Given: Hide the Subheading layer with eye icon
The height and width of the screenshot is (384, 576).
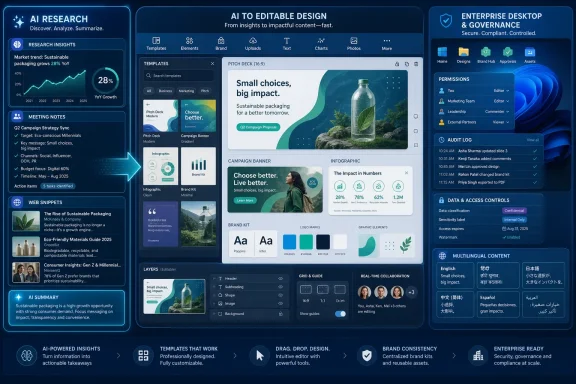Looking at the screenshot, I should (x=280, y=287).
